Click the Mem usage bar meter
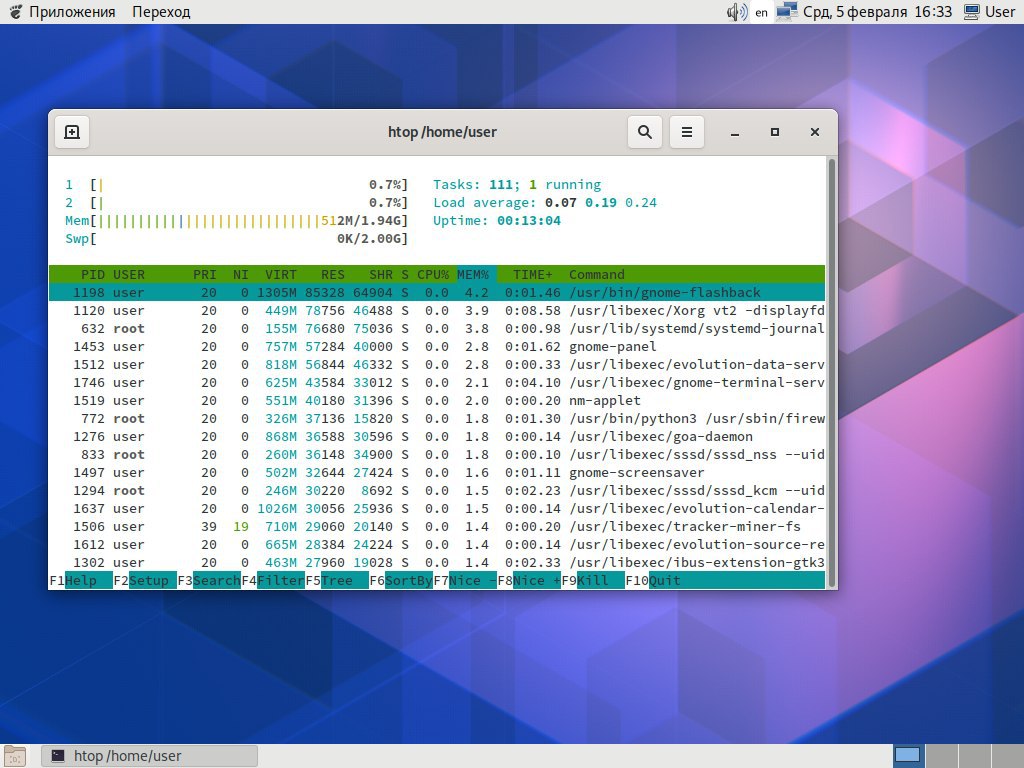 click(x=236, y=221)
